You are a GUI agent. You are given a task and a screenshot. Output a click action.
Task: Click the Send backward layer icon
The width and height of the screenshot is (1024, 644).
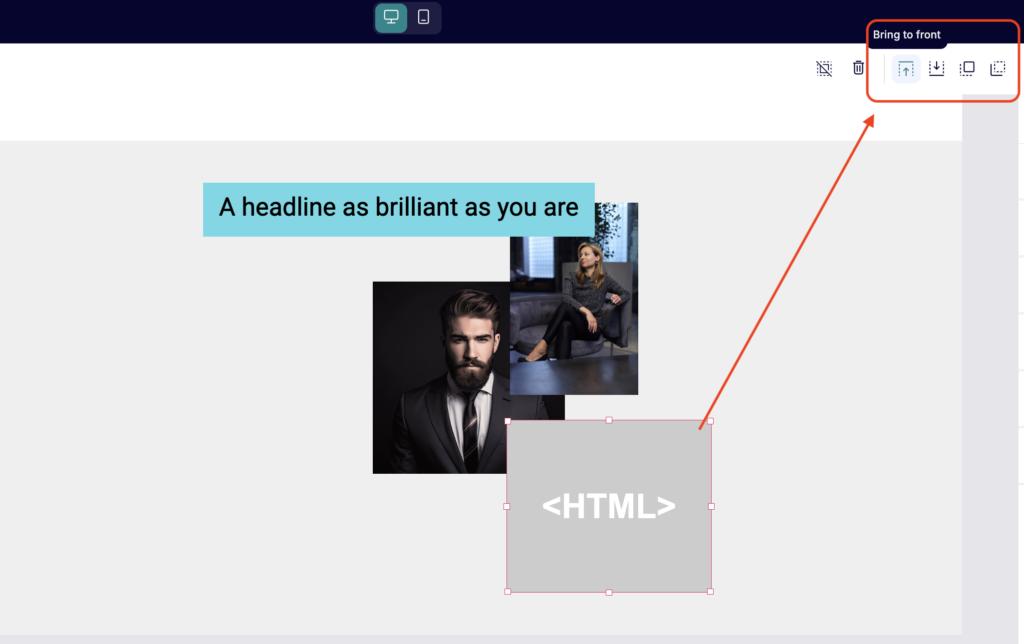click(997, 69)
